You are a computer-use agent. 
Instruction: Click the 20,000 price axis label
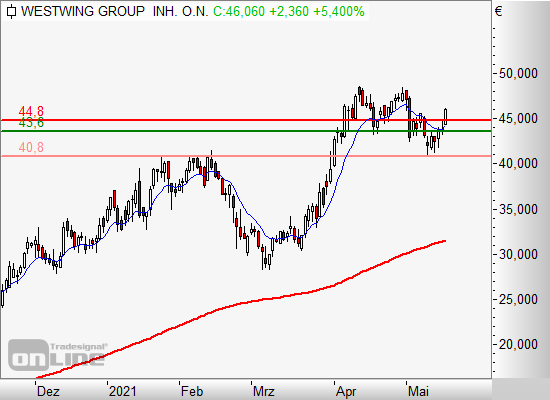point(518,345)
